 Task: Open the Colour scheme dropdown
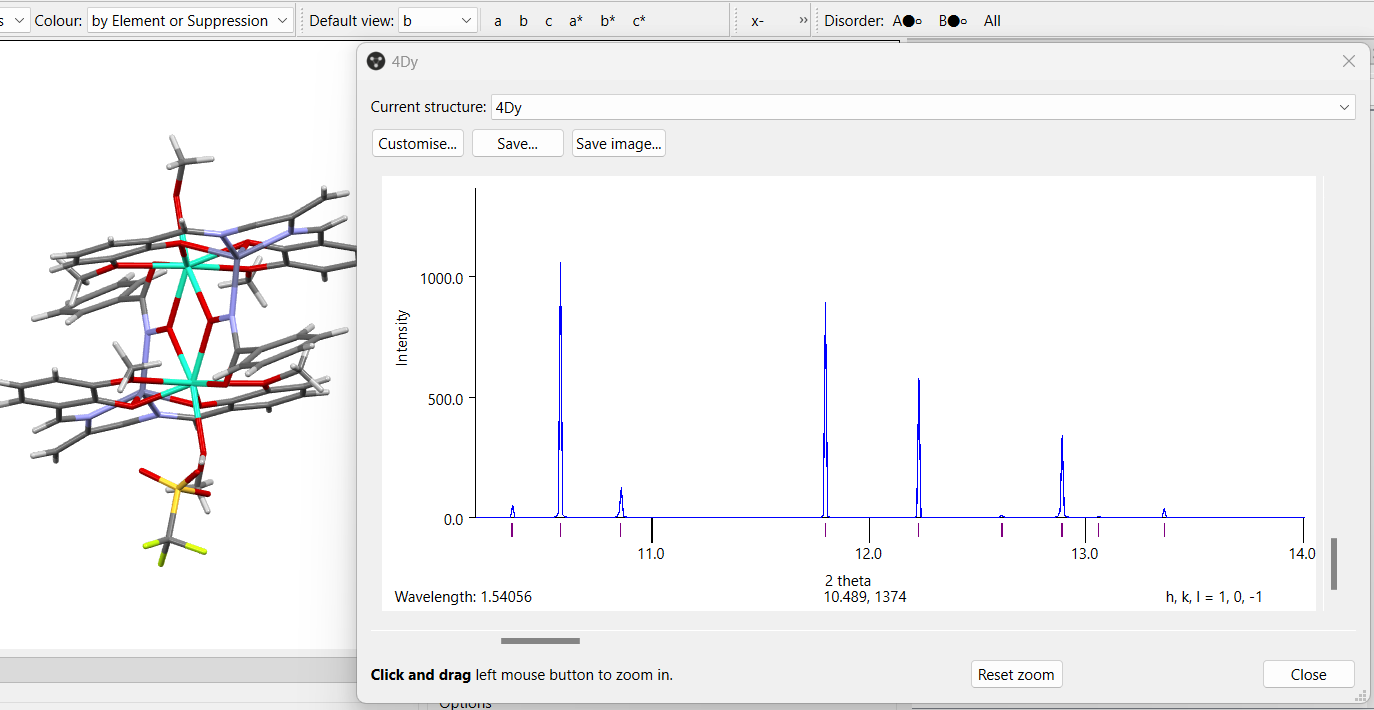click(190, 20)
